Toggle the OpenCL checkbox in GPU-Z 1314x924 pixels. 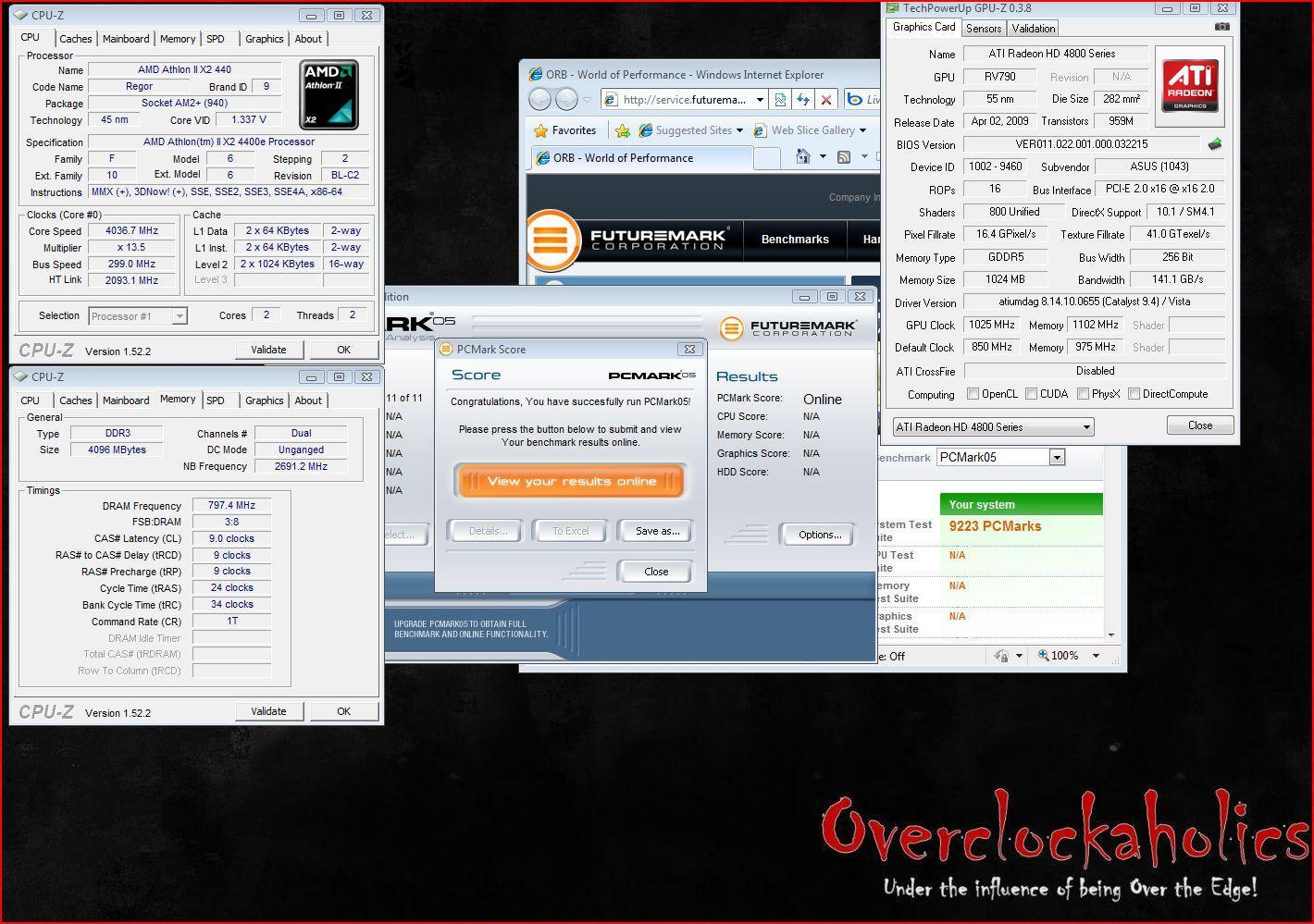tap(973, 394)
